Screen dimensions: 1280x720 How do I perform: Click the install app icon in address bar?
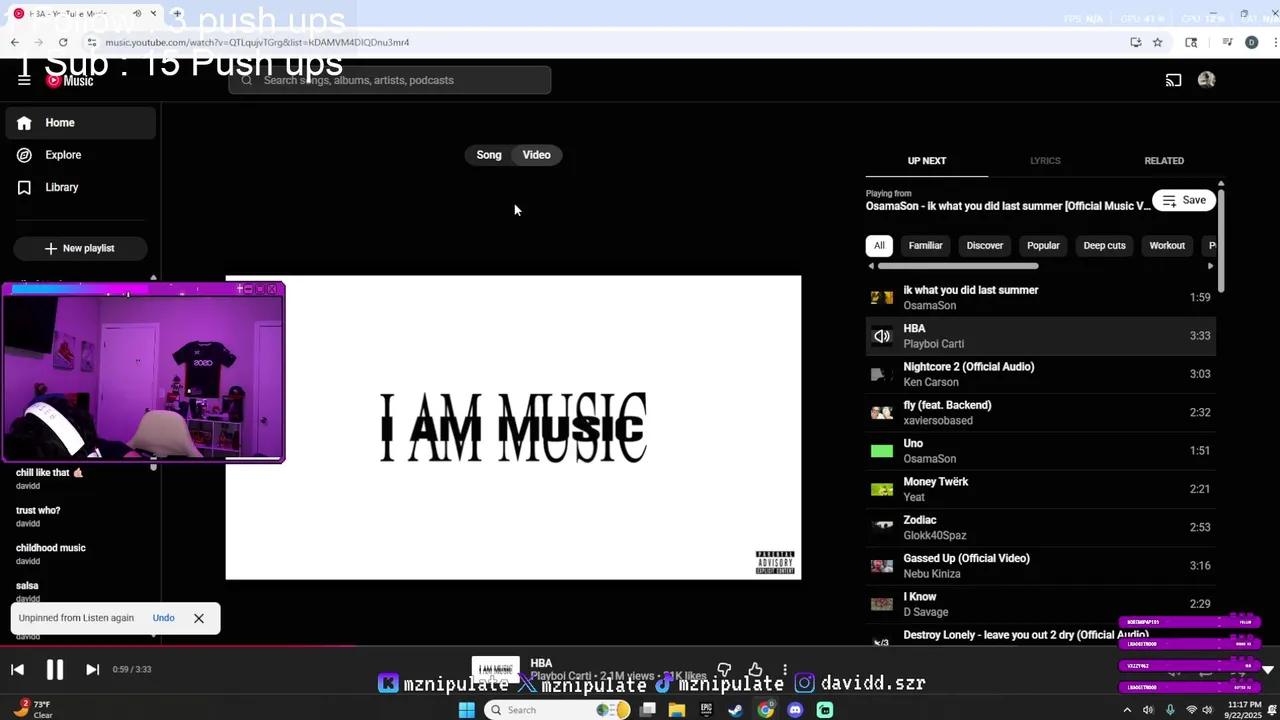pyautogui.click(x=1135, y=42)
